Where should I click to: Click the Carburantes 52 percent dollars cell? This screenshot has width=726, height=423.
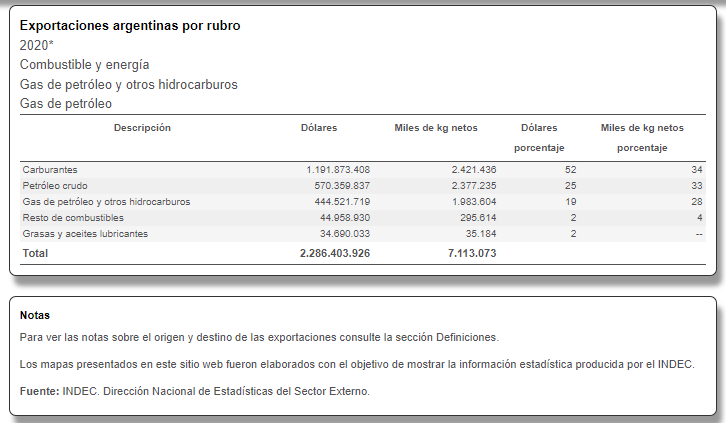(x=570, y=170)
